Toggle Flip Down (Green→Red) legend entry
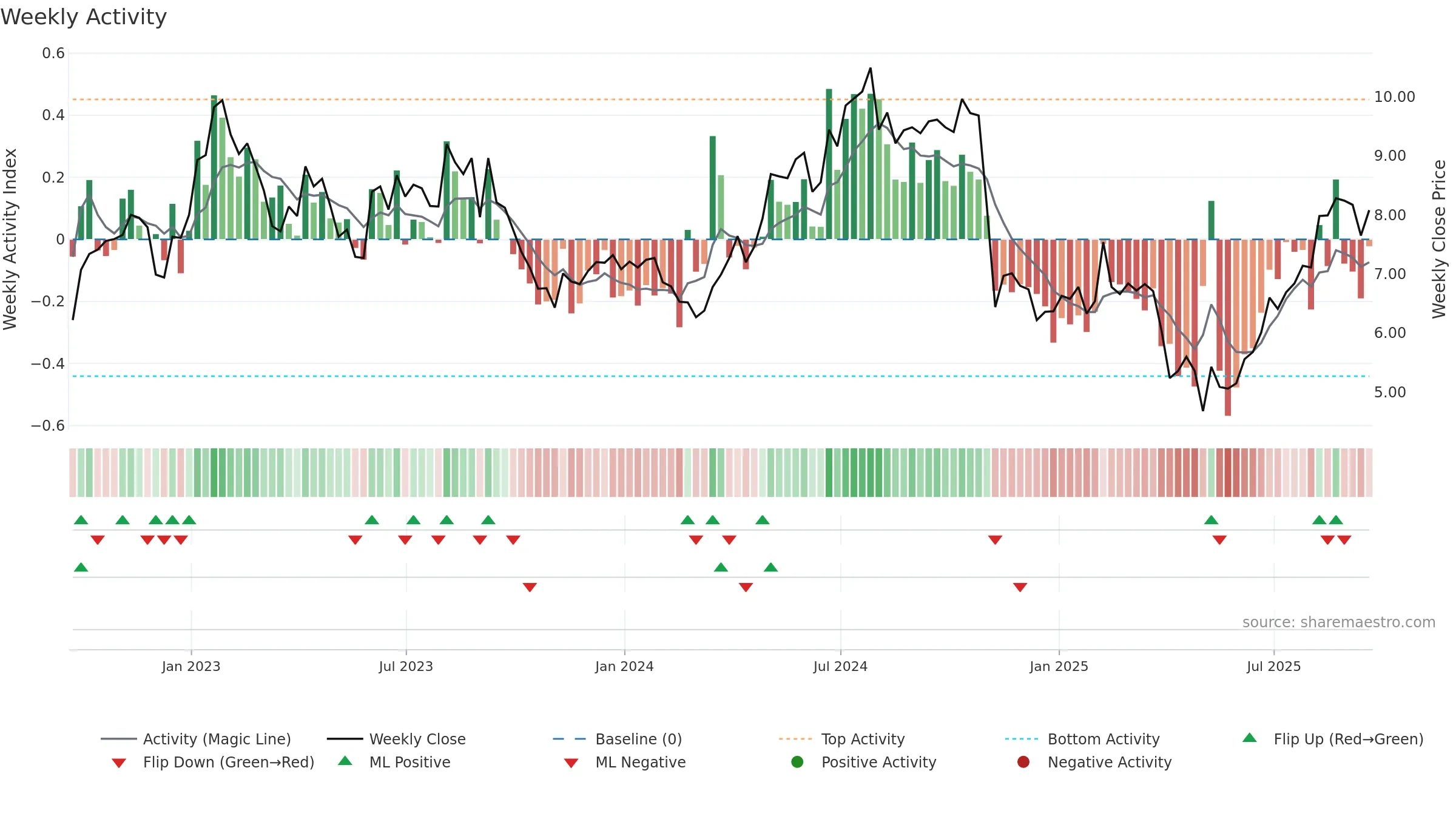Screen dimensions: 1456x819 (213, 762)
